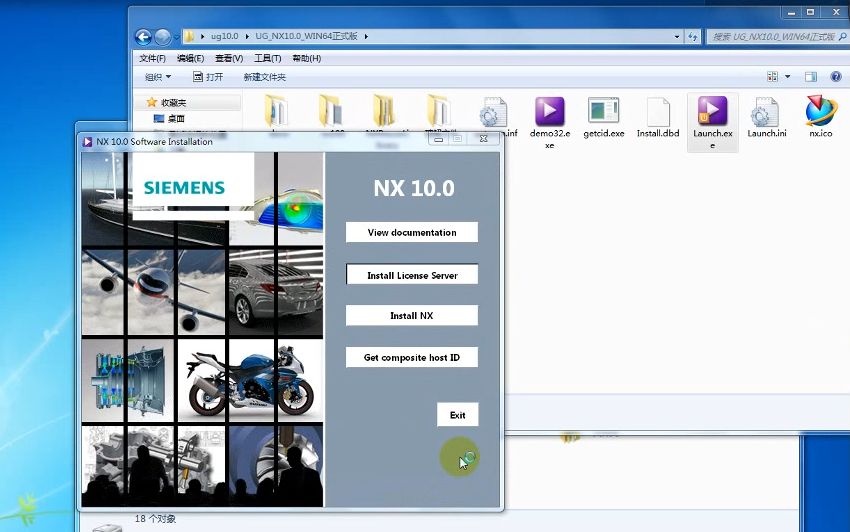
Task: Click the search magnifier icon in Explorer
Action: [842, 36]
